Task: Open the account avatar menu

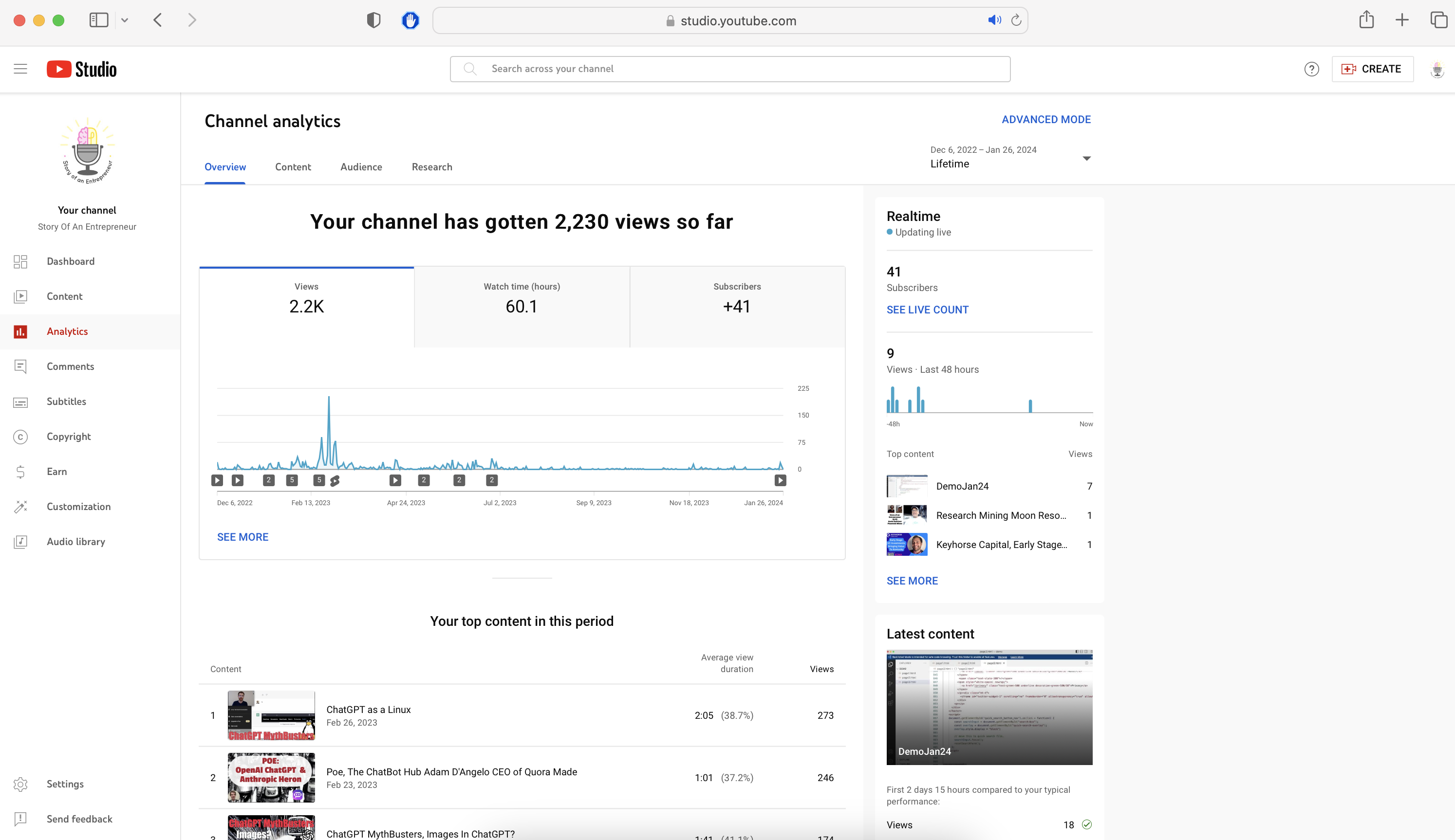Action: point(1437,69)
